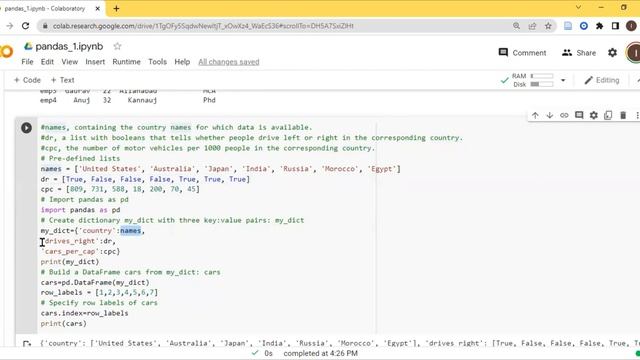This screenshot has height=360, width=640.
Task: Open browser extensions puzzle icon
Action: coord(600,26)
